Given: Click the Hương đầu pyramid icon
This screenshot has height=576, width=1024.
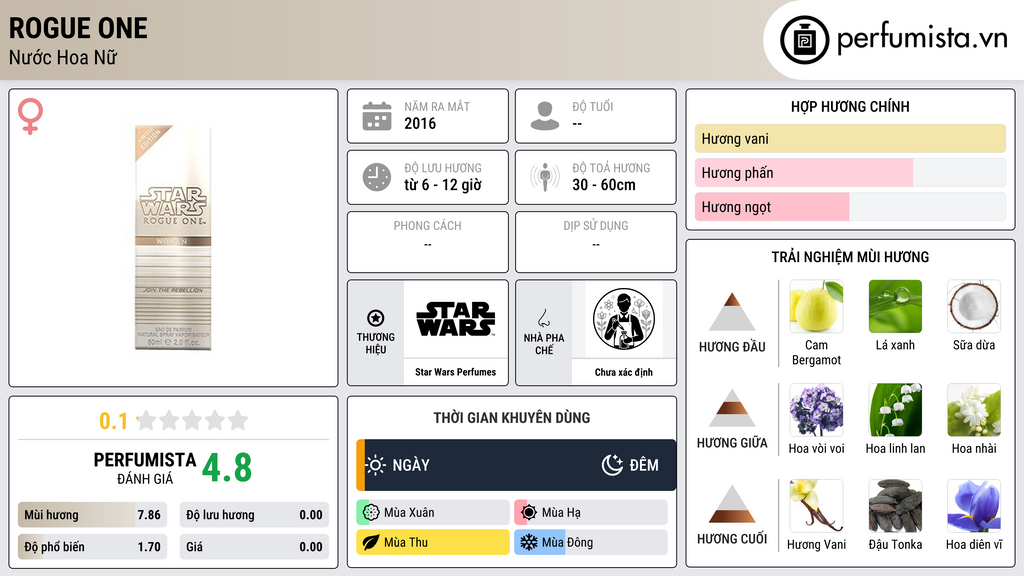Looking at the screenshot, I should (732, 312).
